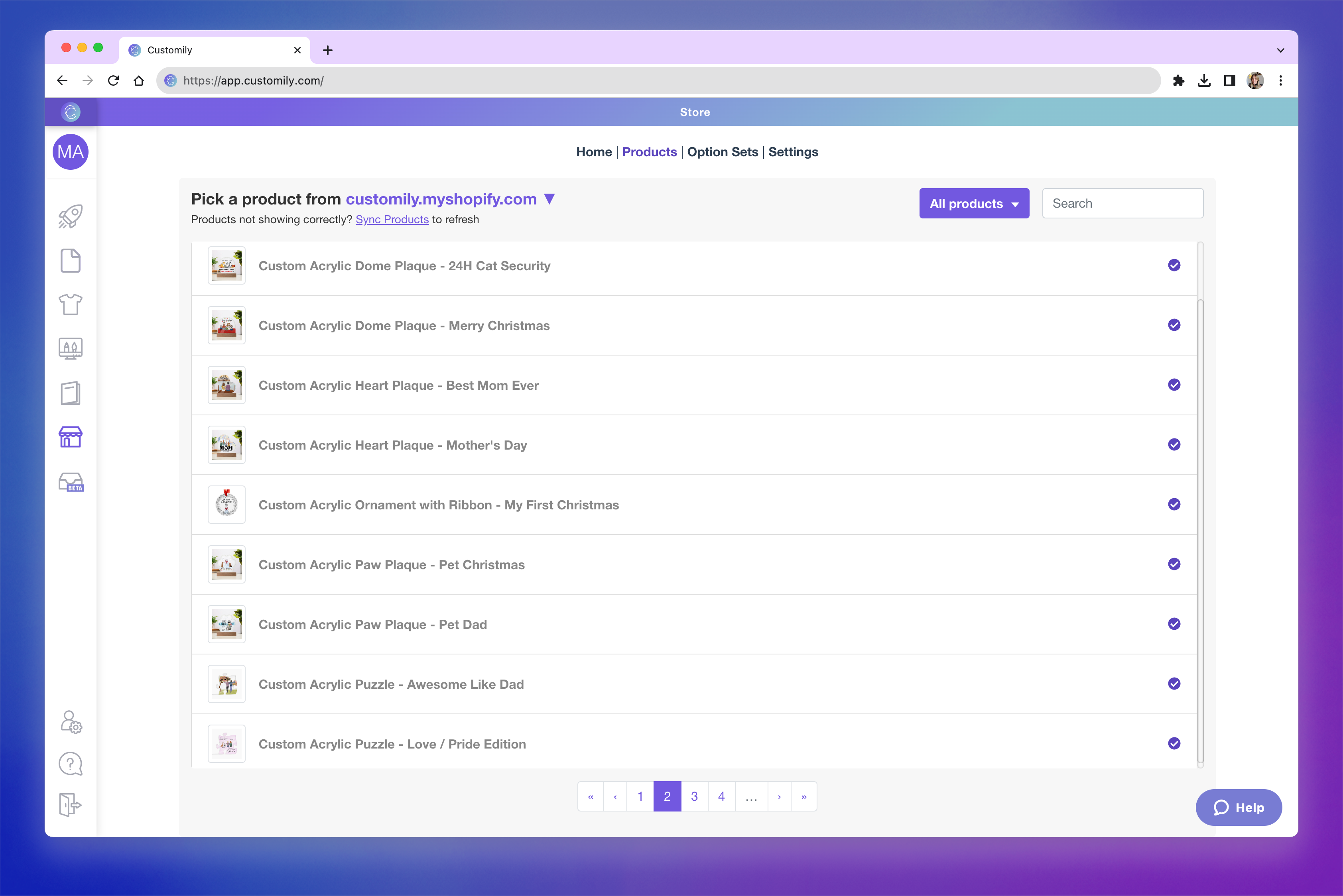This screenshot has width=1343, height=896.
Task: Open the BETA store sidebar icon
Action: [71, 482]
